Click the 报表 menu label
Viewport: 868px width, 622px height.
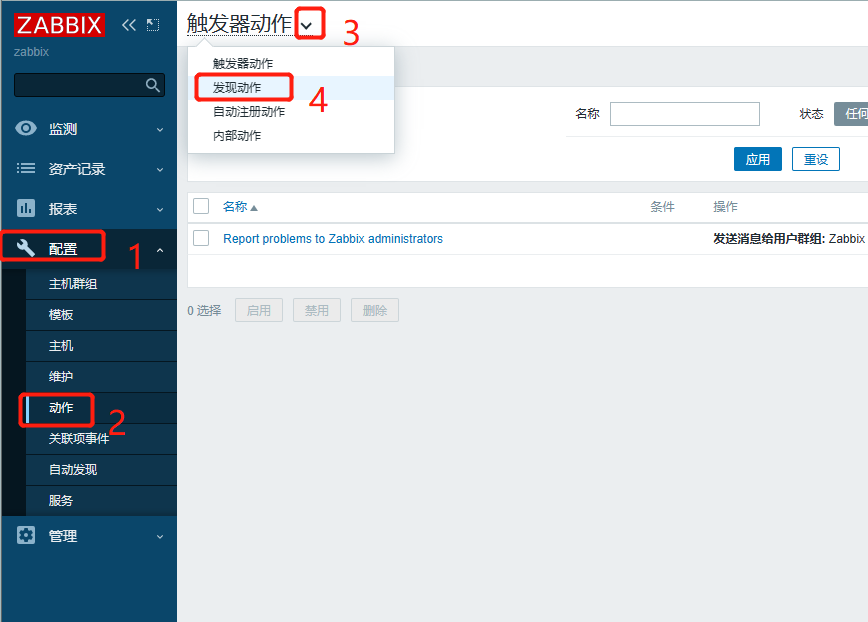(x=63, y=209)
